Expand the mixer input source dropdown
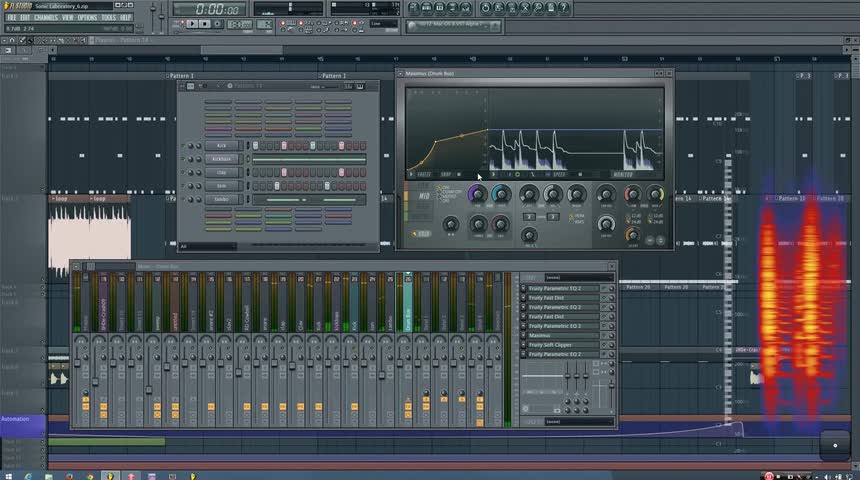860x480 pixels. click(x=578, y=277)
